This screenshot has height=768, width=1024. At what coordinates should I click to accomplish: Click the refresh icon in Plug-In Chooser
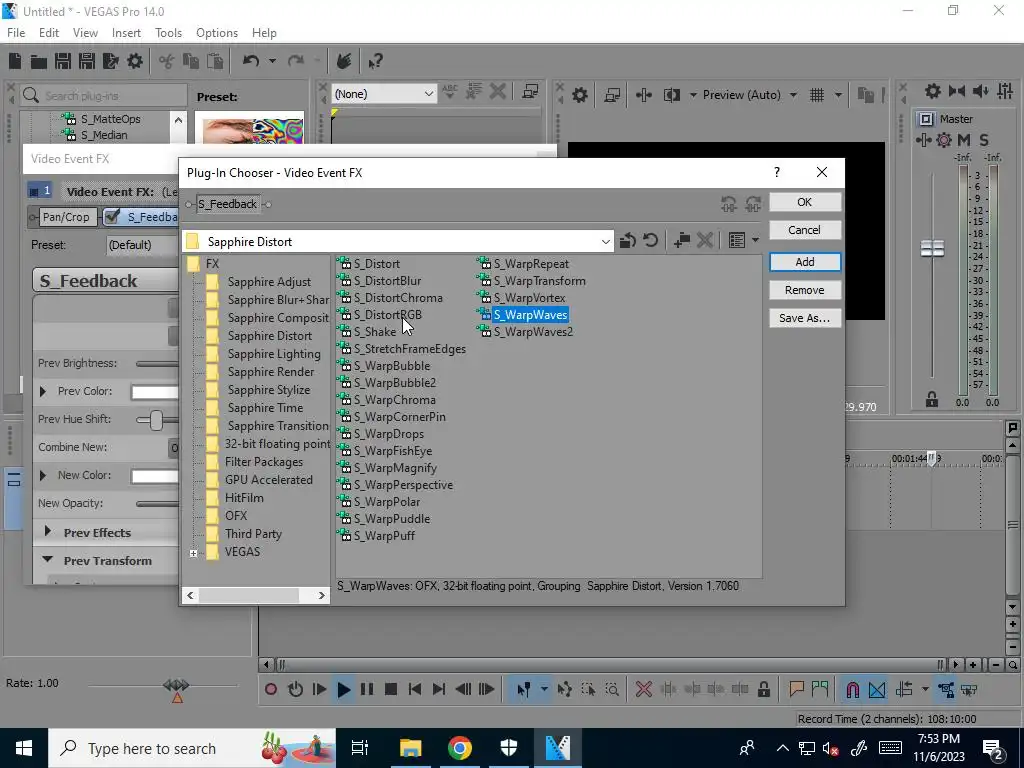tap(650, 240)
